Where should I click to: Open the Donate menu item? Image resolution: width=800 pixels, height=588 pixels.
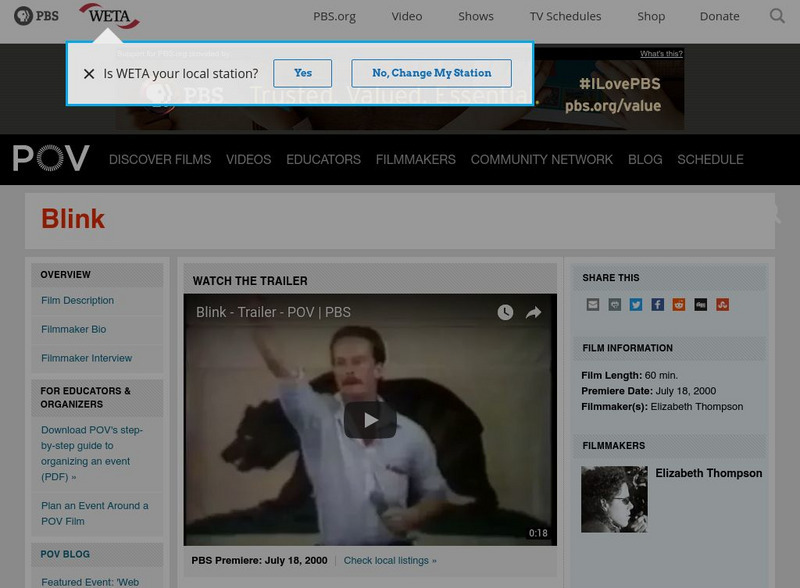[x=719, y=16]
